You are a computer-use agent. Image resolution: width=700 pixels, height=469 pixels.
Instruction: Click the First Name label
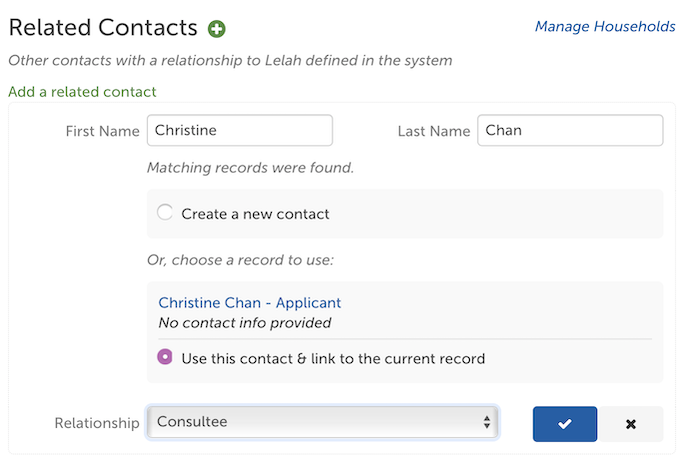pos(102,131)
